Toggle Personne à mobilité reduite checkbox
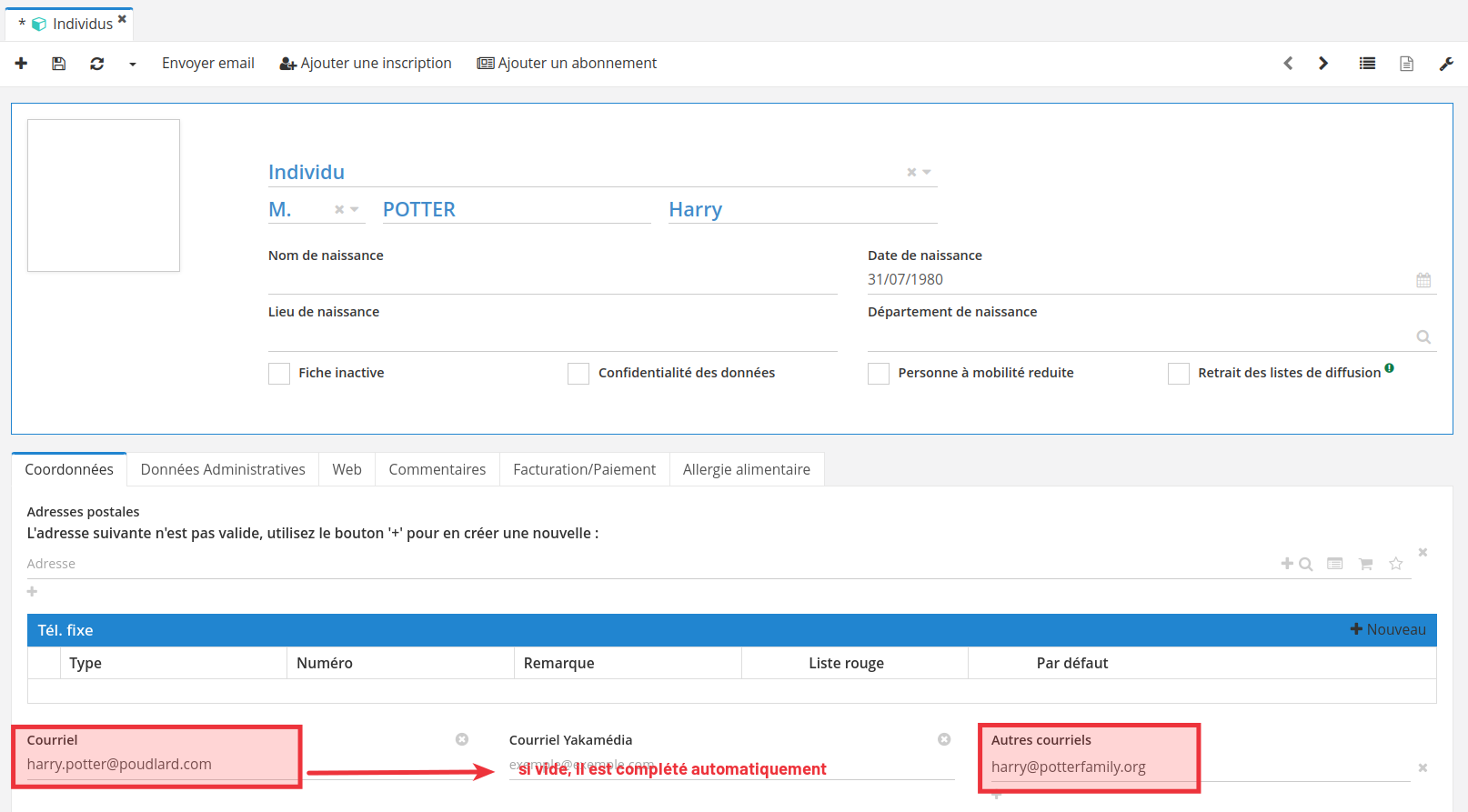1468x812 pixels. [x=879, y=374]
